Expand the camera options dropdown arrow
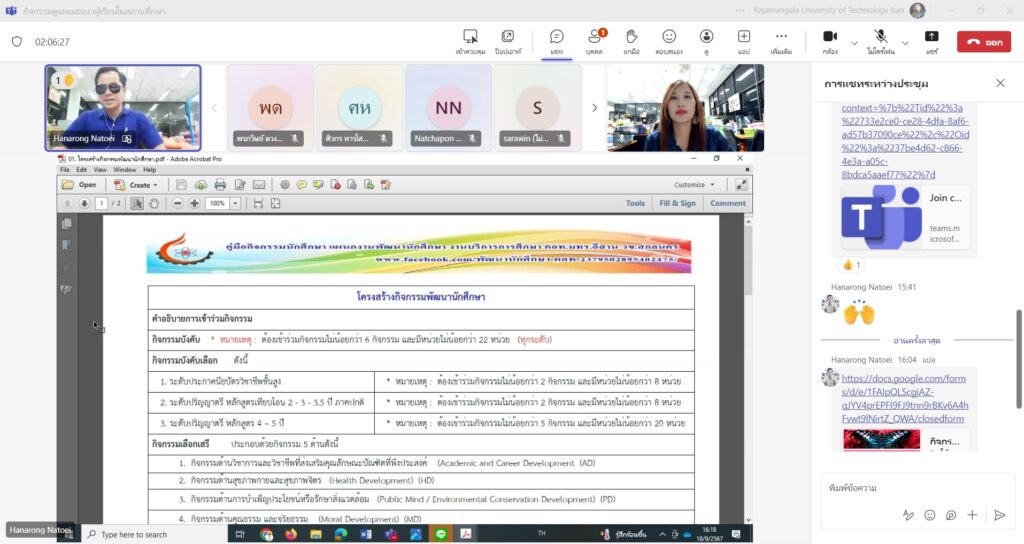 (x=854, y=42)
